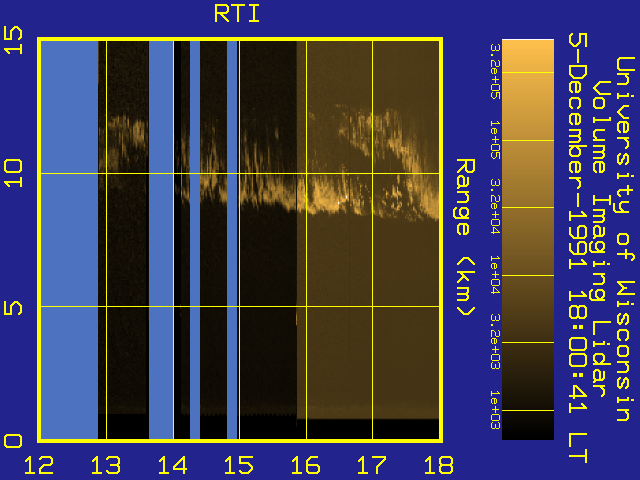This screenshot has height=480, width=640.
Task: Click time axis tick 17
Action: point(372,465)
